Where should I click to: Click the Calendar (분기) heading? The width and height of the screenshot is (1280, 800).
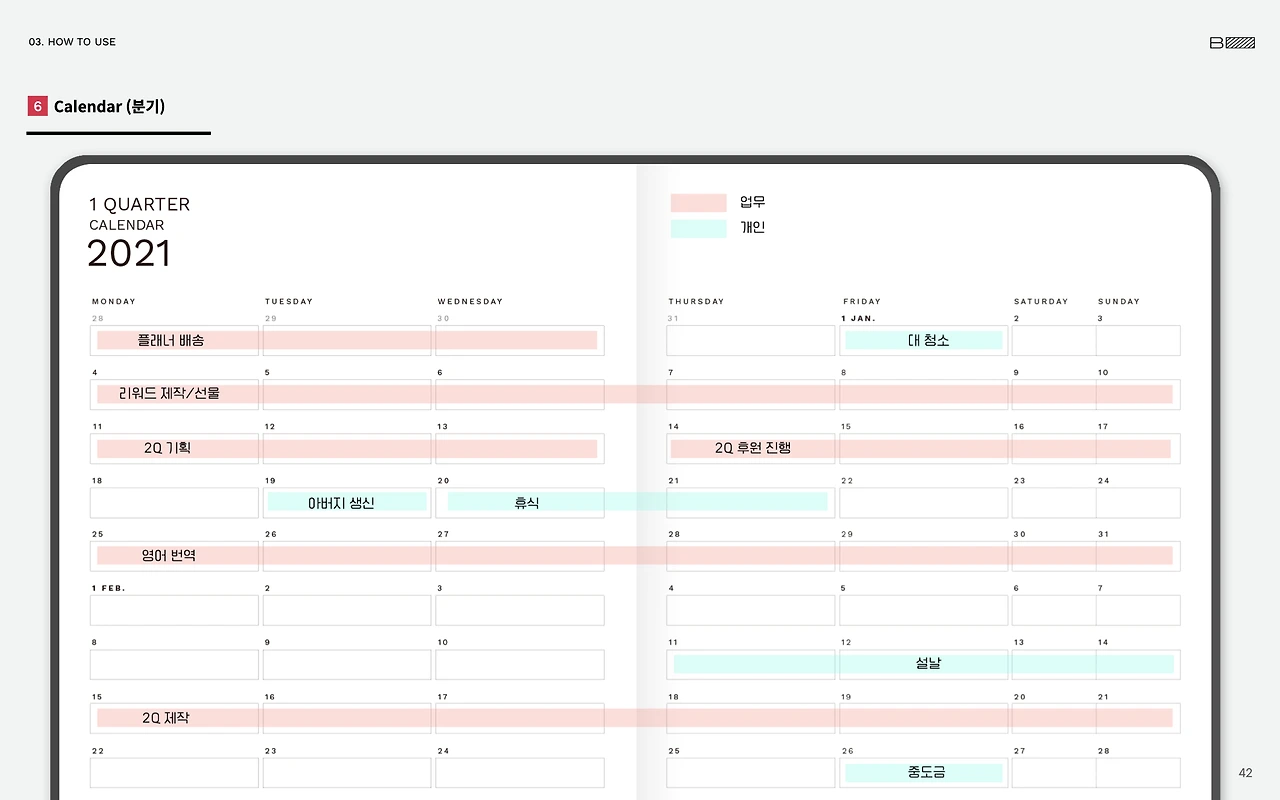click(x=110, y=106)
